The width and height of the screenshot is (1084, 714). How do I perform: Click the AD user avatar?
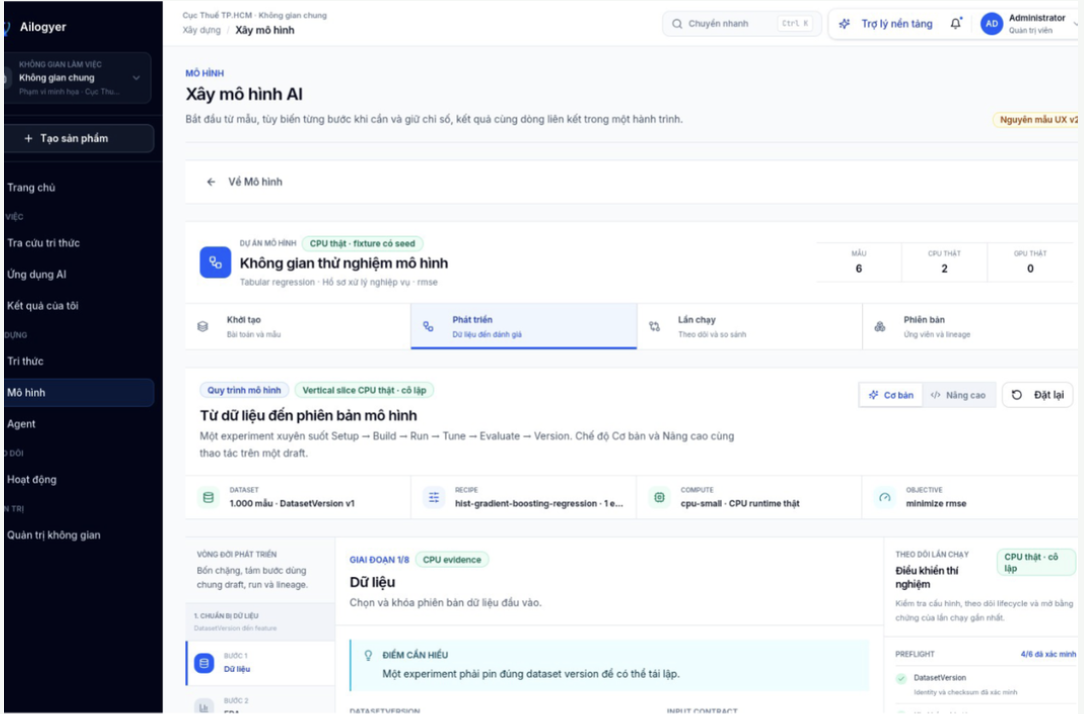(x=991, y=24)
